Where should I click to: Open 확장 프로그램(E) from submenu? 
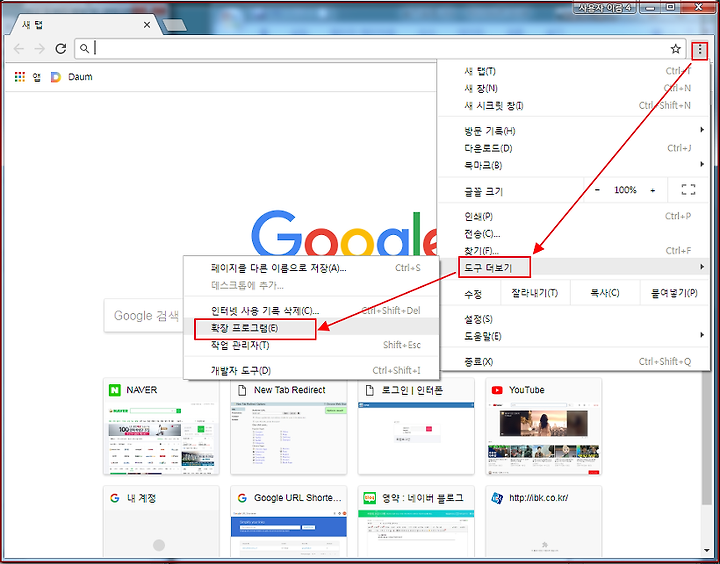pos(311,328)
